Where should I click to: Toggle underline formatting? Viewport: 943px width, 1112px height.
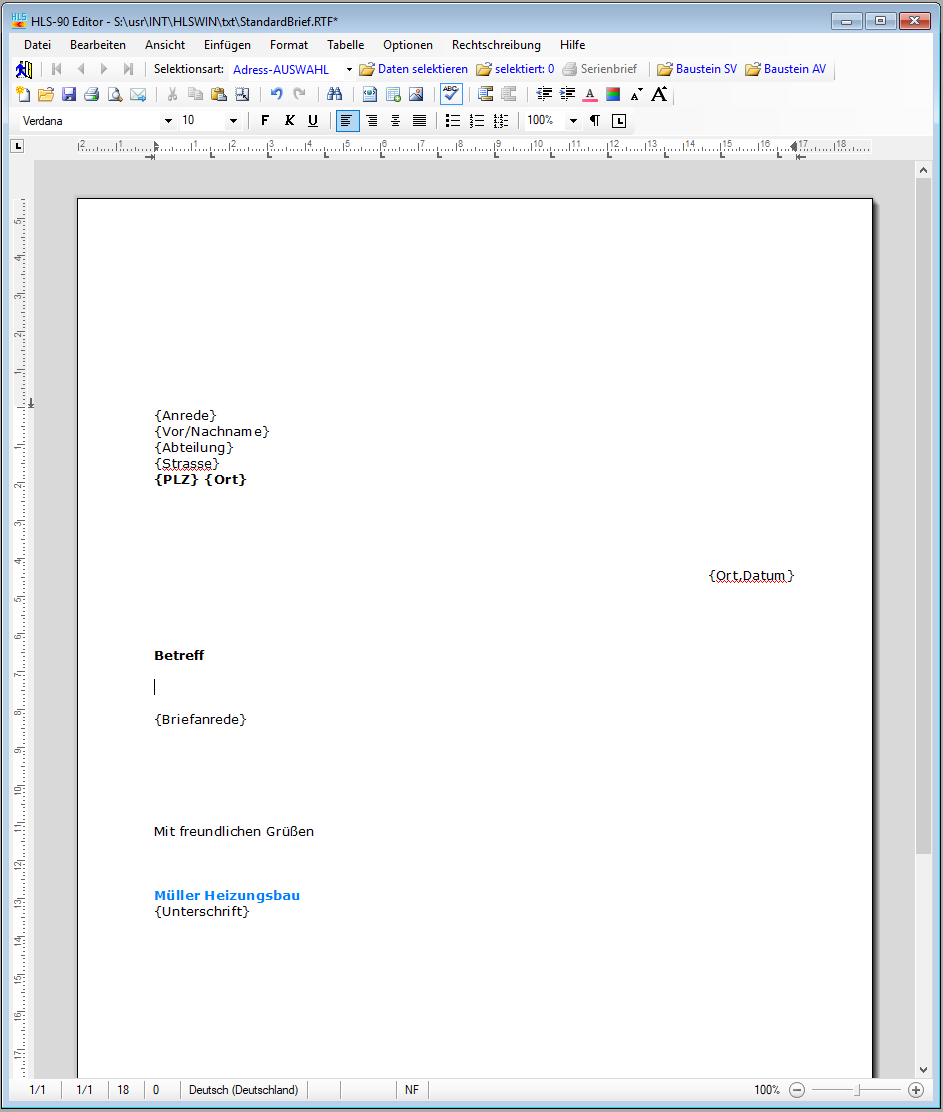pyautogui.click(x=312, y=120)
